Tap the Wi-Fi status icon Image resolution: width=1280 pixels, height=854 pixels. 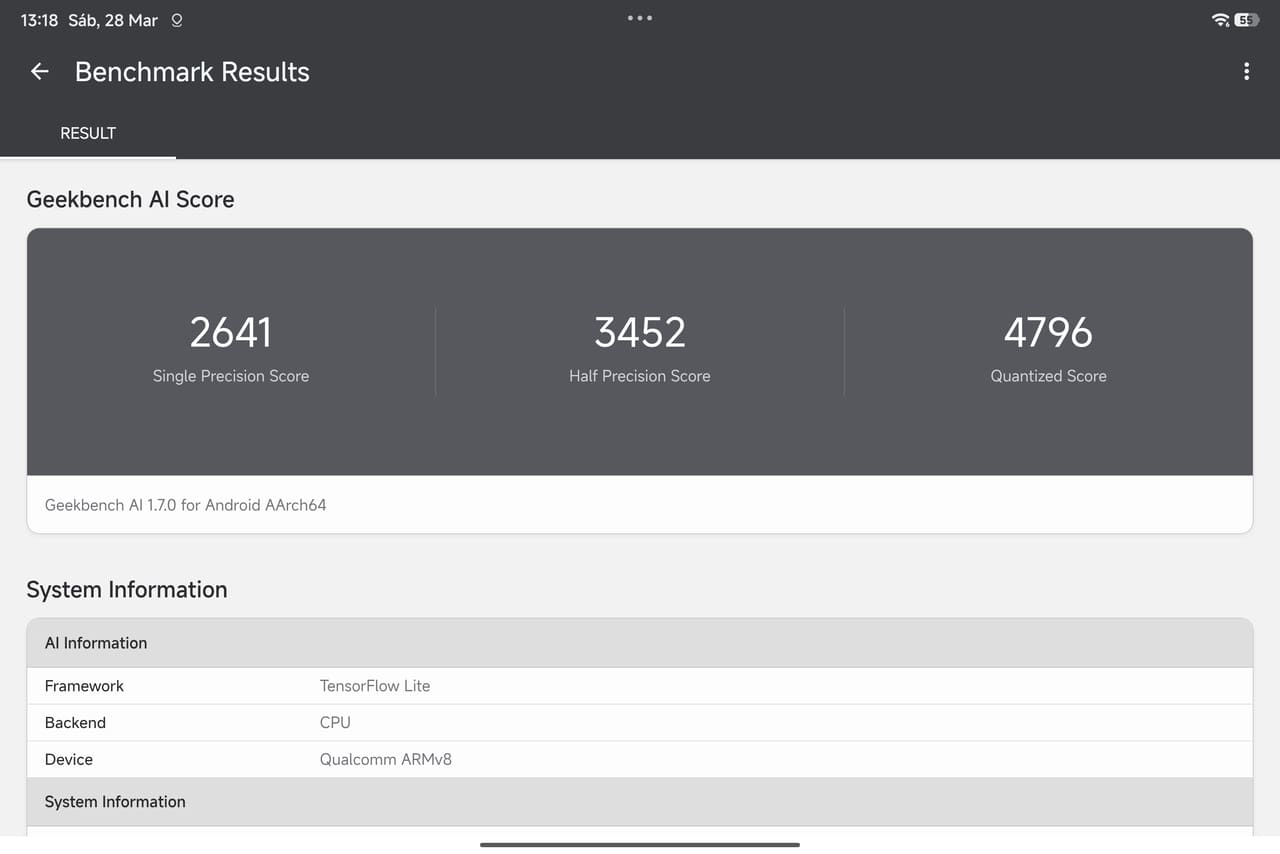[1220, 20]
